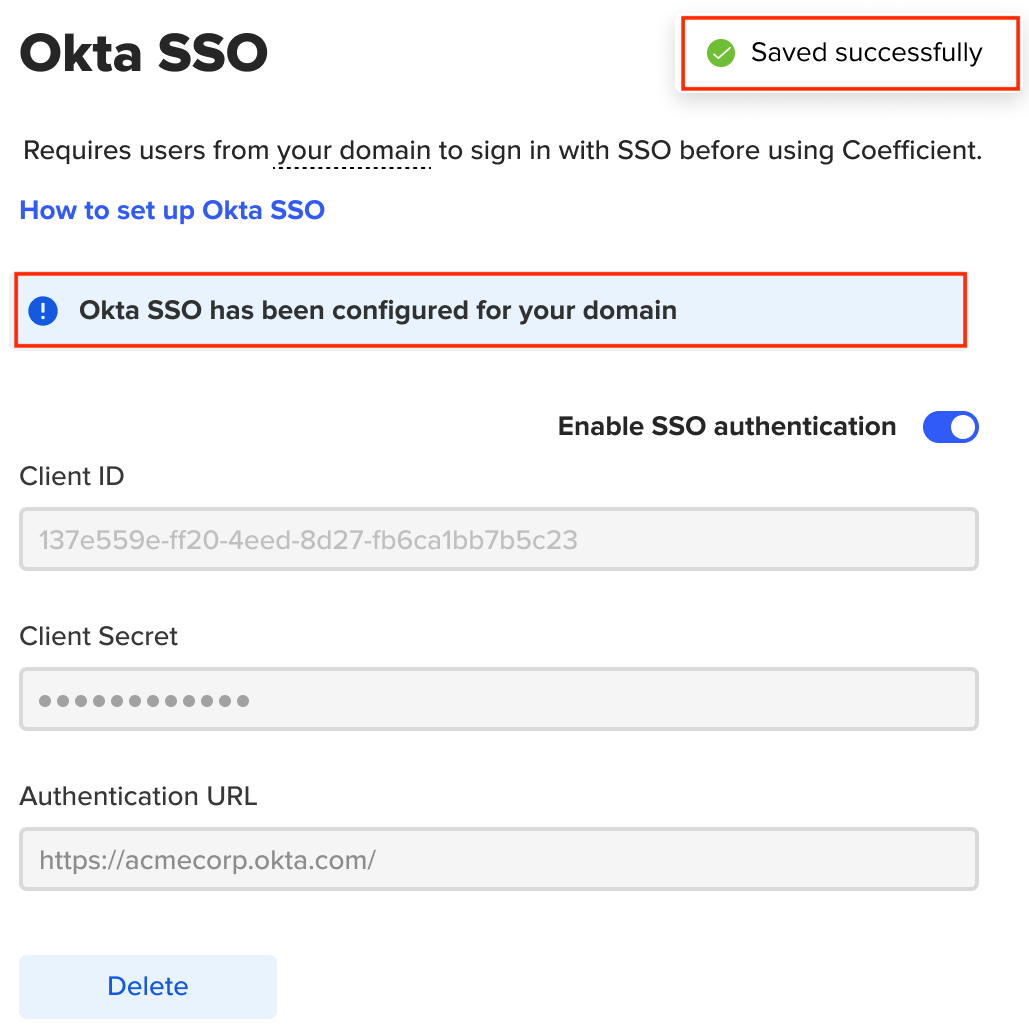Click the blue info icon in banner

coord(42,310)
